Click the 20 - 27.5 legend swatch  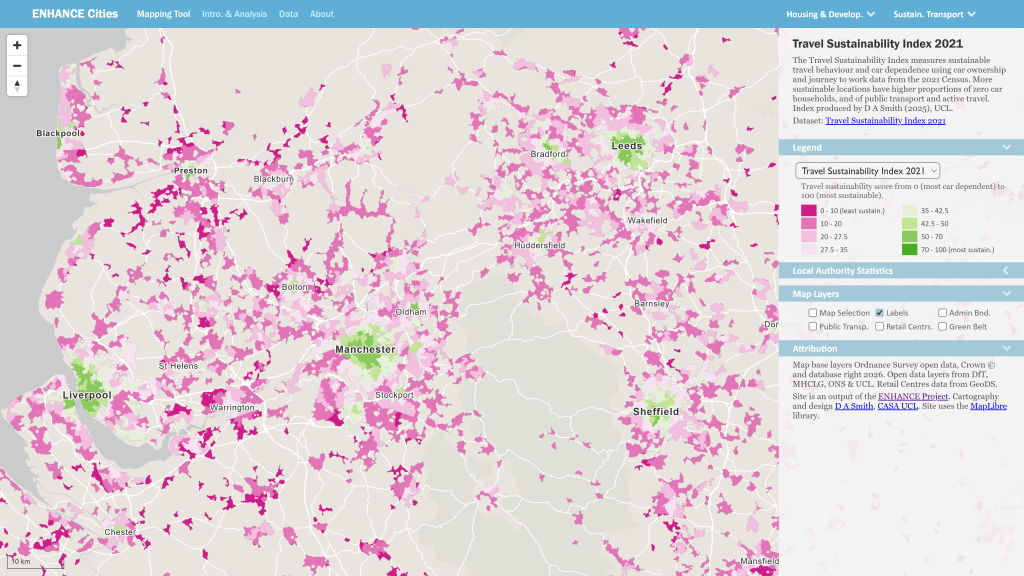coord(808,236)
